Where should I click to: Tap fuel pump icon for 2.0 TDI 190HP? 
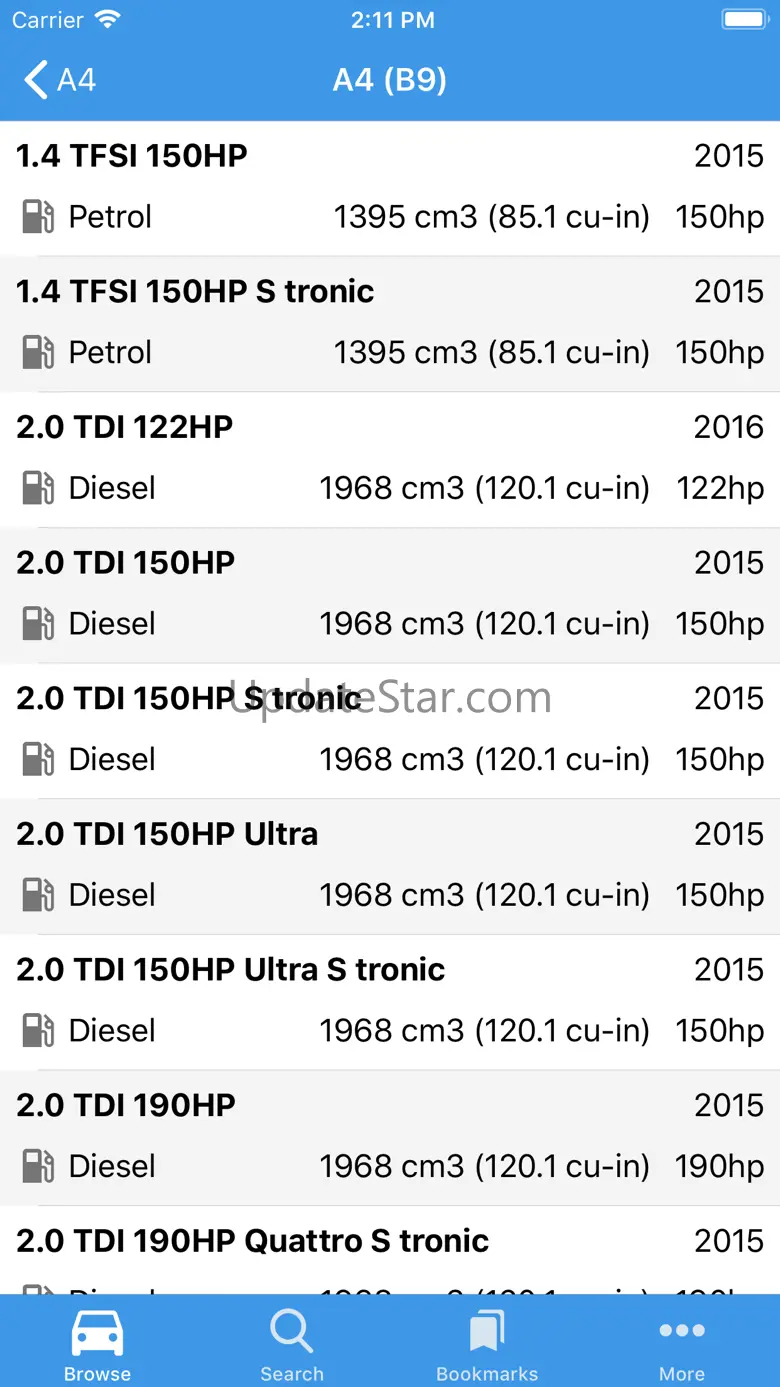(38, 1166)
